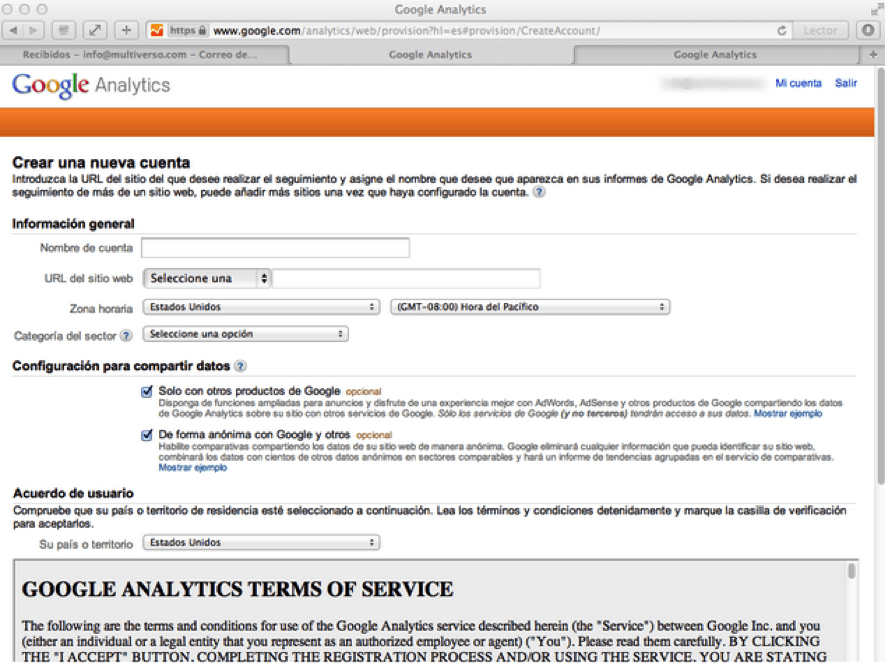
Task: Click the page's vertical scrollbar
Action: click(x=880, y=277)
